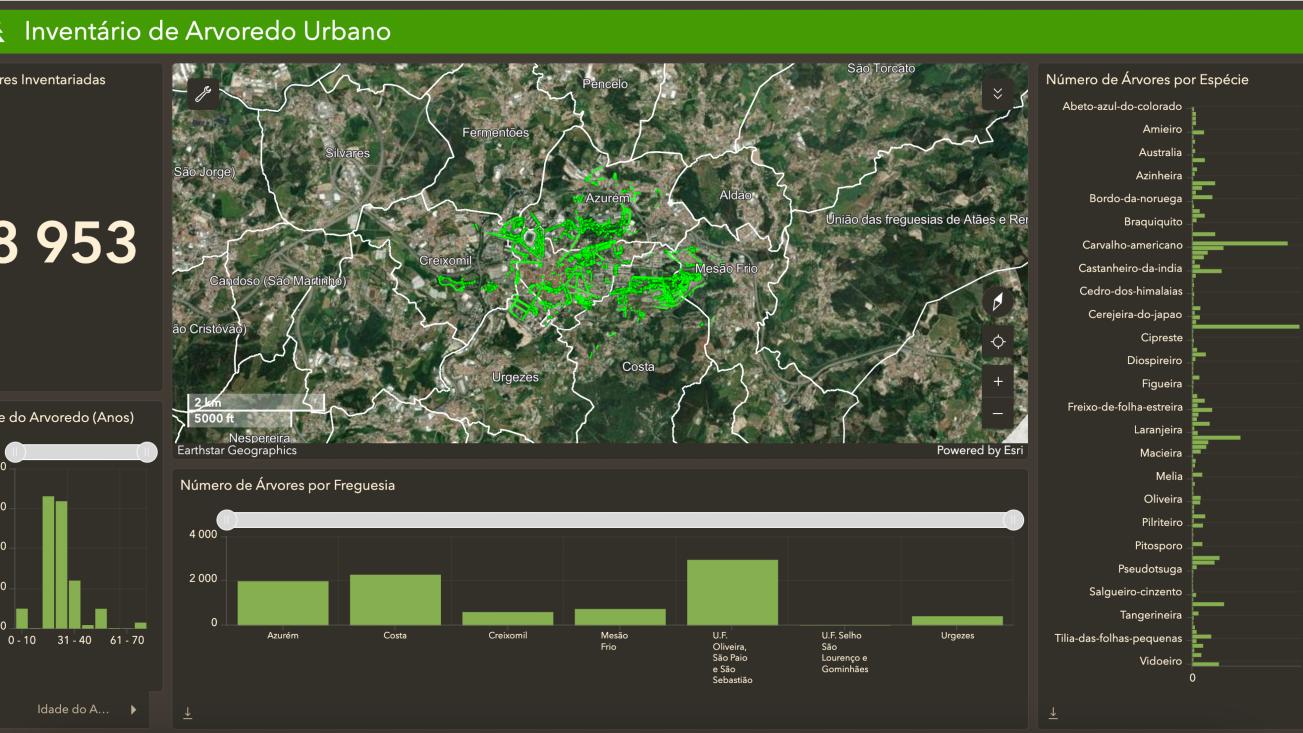Open the Powered by Esri link
The image size is (1303, 733).
979,451
